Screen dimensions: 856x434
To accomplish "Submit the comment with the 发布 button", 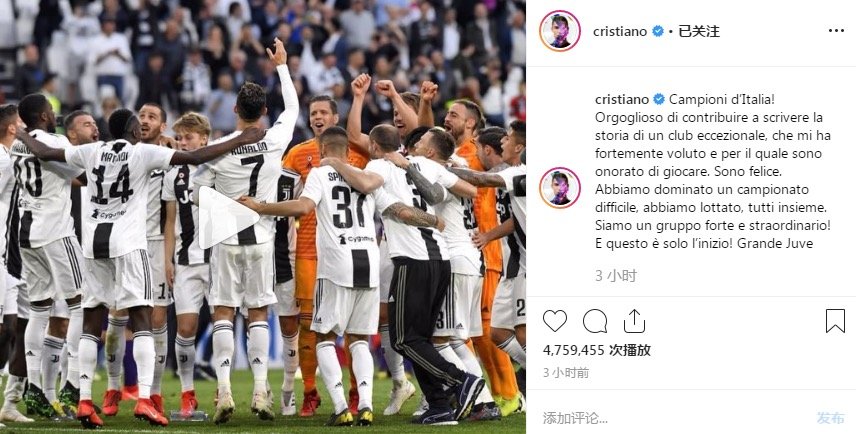I will click(x=830, y=418).
